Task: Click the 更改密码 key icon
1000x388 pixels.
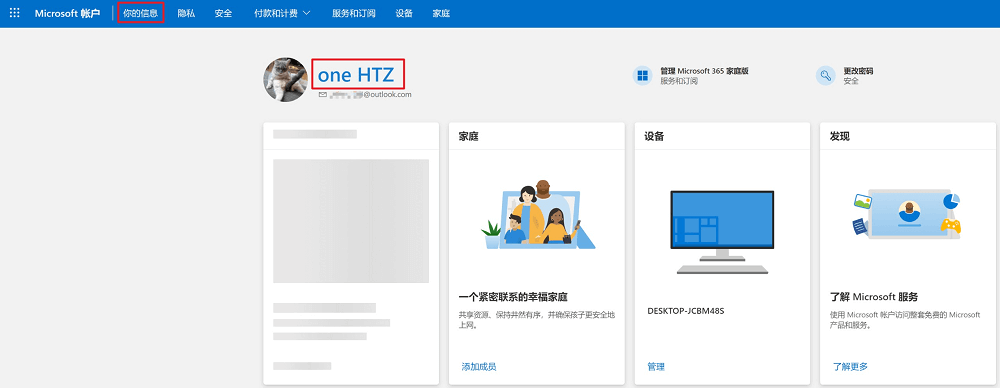Action: point(826,76)
